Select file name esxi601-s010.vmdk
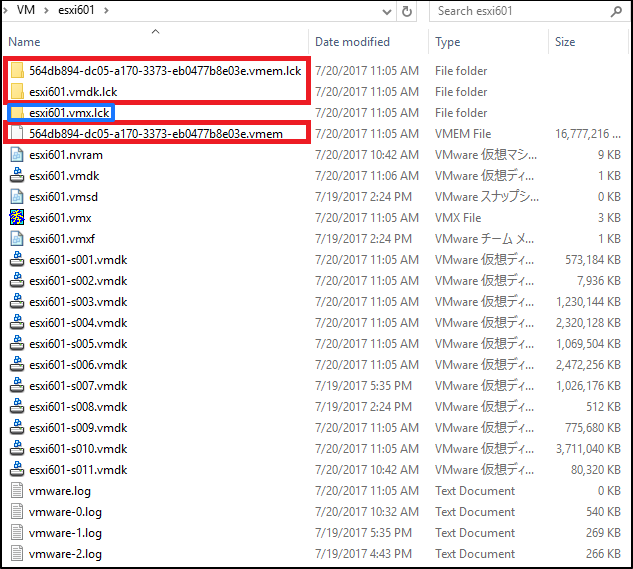Image resolution: width=633 pixels, height=569 pixels. pyautogui.click(x=78, y=449)
